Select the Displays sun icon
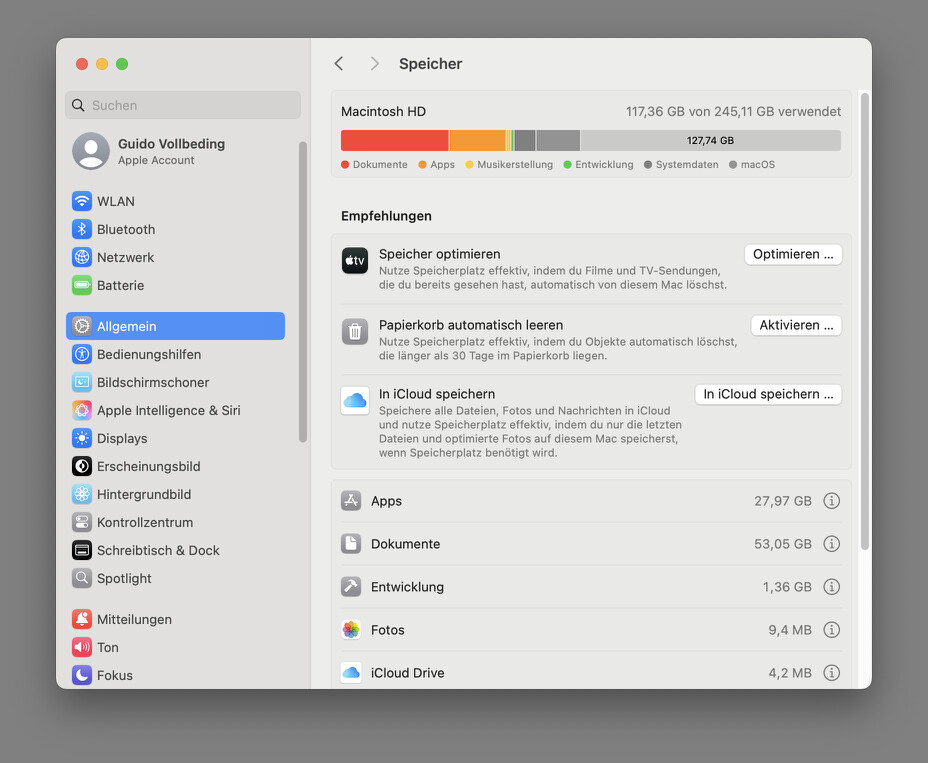The image size is (928, 763). (x=82, y=439)
